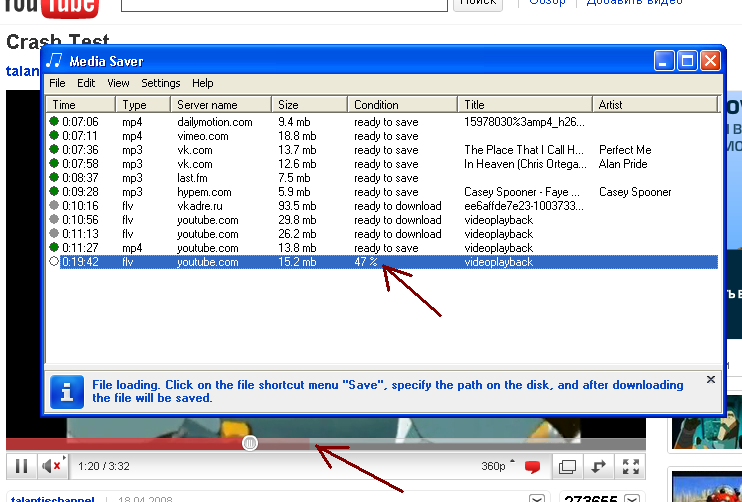Minimize the Media Saver window
Viewport: 742px width, 502px height.
click(x=663, y=61)
